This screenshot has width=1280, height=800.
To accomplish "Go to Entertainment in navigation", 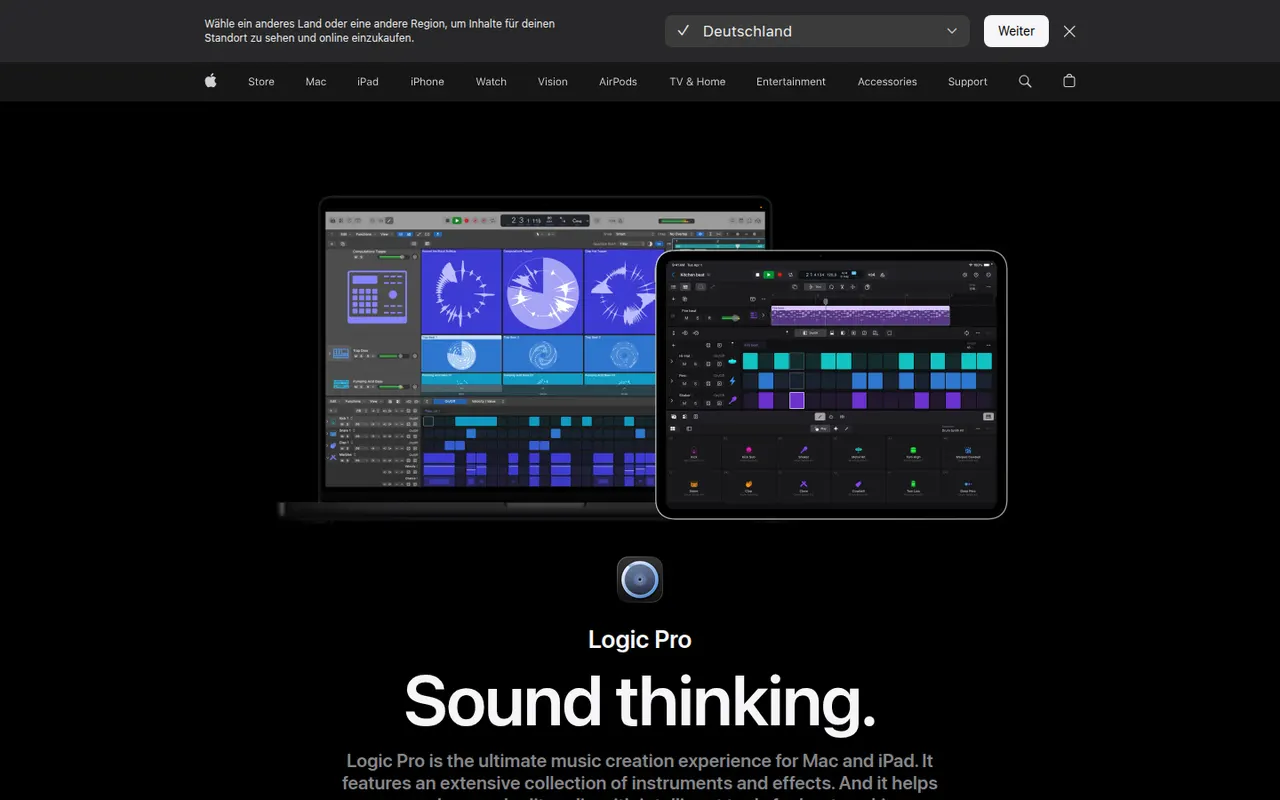I will click(x=791, y=82).
